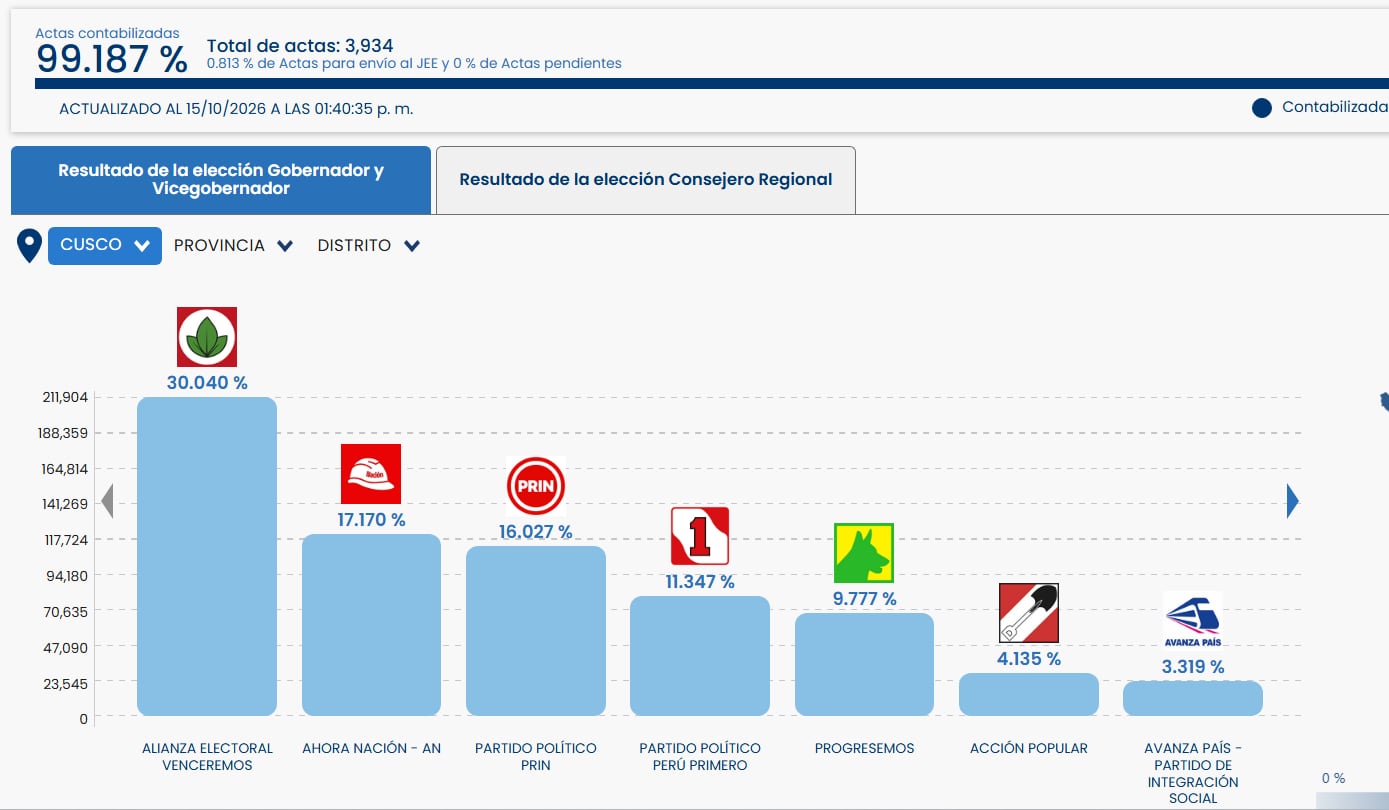Screen dimensions: 1389x810
Task: Open the CUSCO region dropdown
Action: click(105, 245)
